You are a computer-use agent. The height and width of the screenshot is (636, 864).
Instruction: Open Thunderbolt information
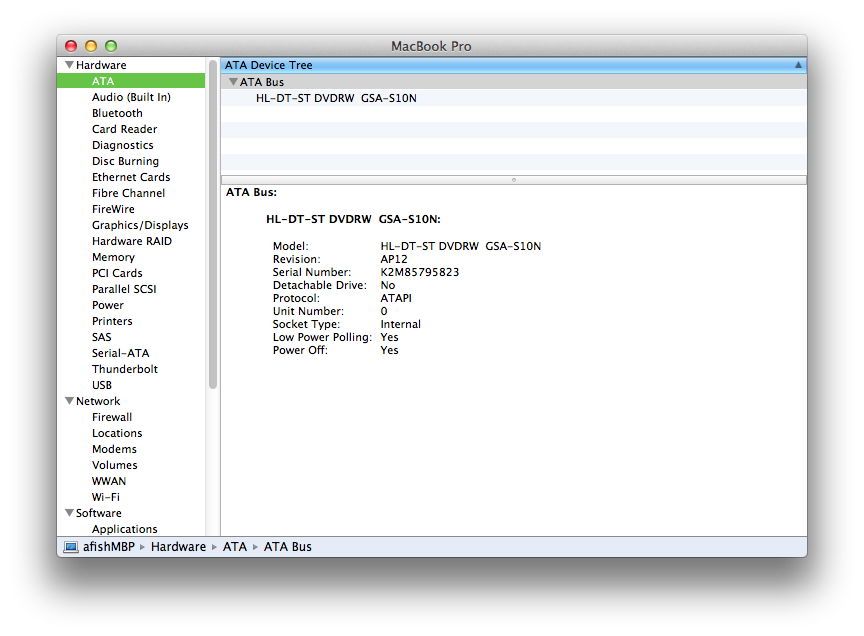pyautogui.click(x=125, y=369)
